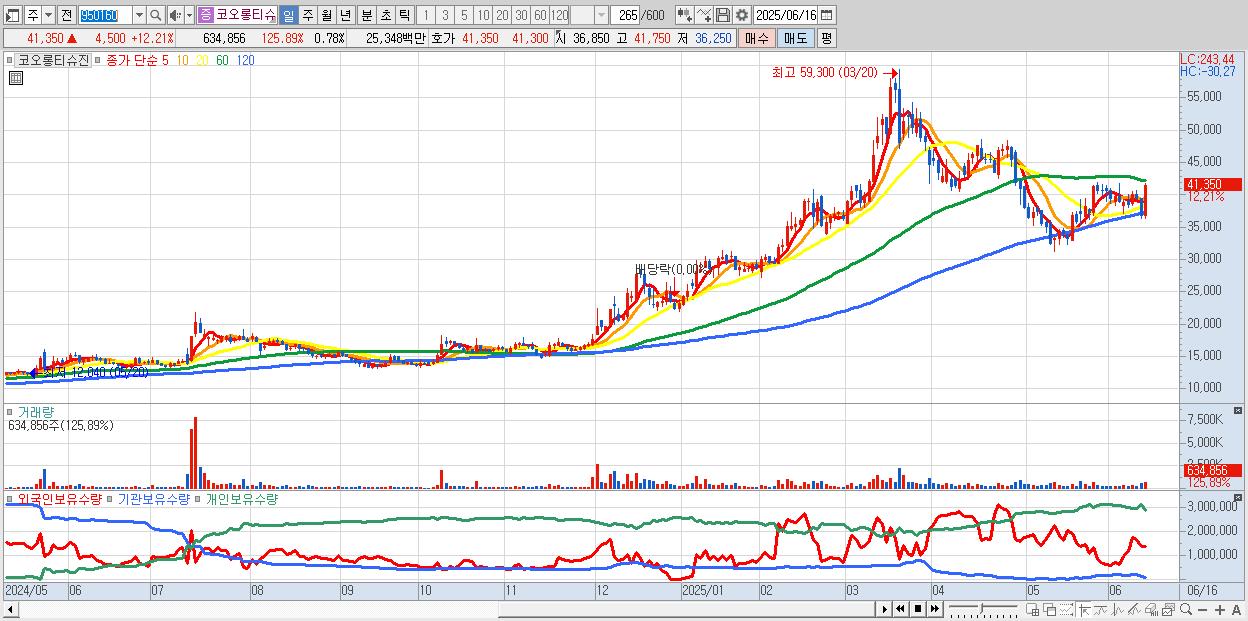The image size is (1248, 621).
Task: Toggle the 외국인보유수량 legend checkbox
Action: [x=12, y=498]
